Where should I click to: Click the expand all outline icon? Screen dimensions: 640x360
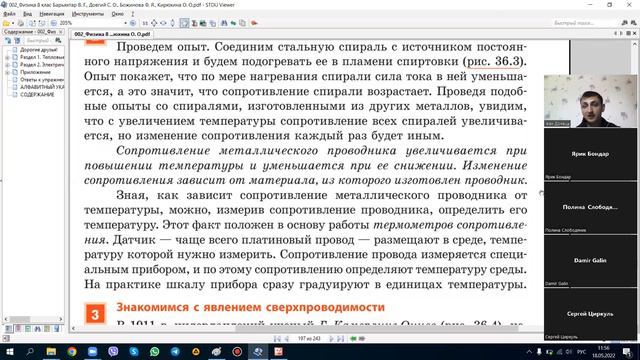8,40
